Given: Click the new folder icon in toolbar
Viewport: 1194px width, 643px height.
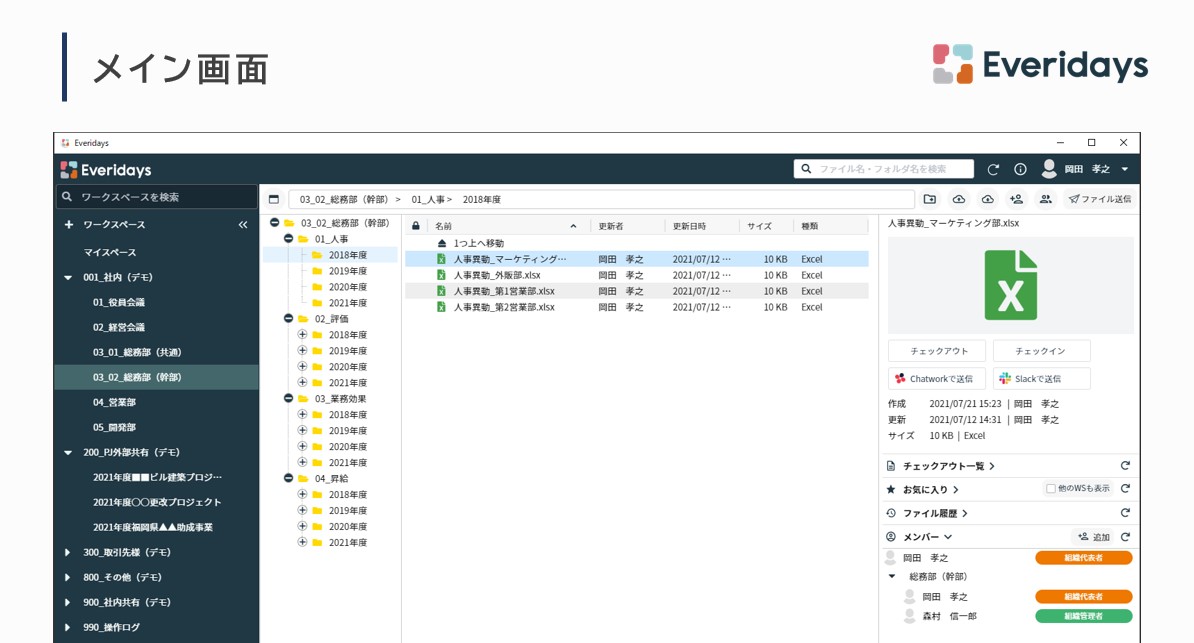Looking at the screenshot, I should 930,199.
